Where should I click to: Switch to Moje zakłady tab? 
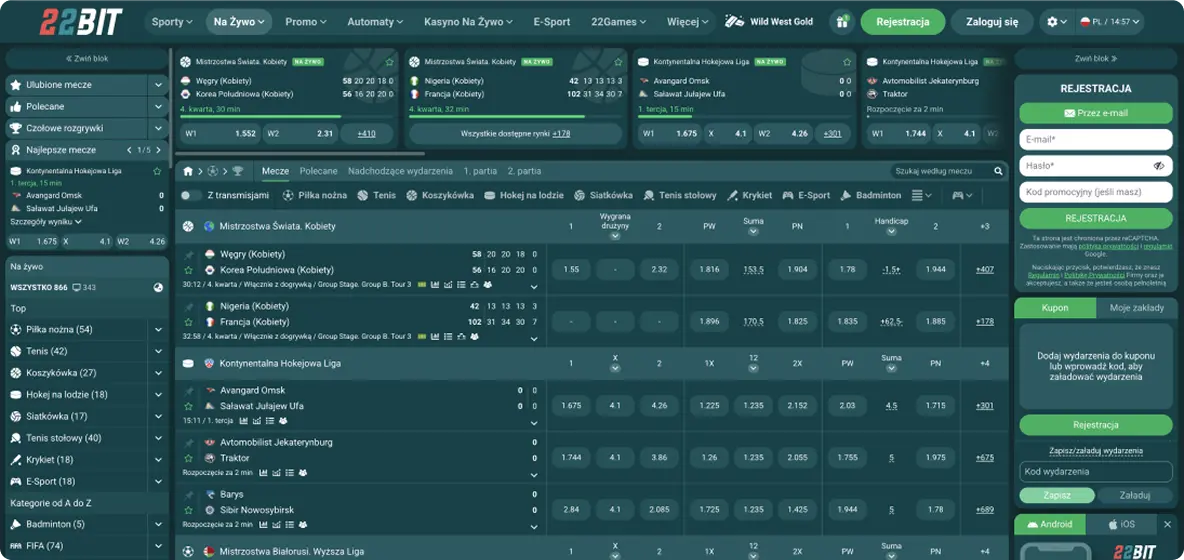point(1136,308)
